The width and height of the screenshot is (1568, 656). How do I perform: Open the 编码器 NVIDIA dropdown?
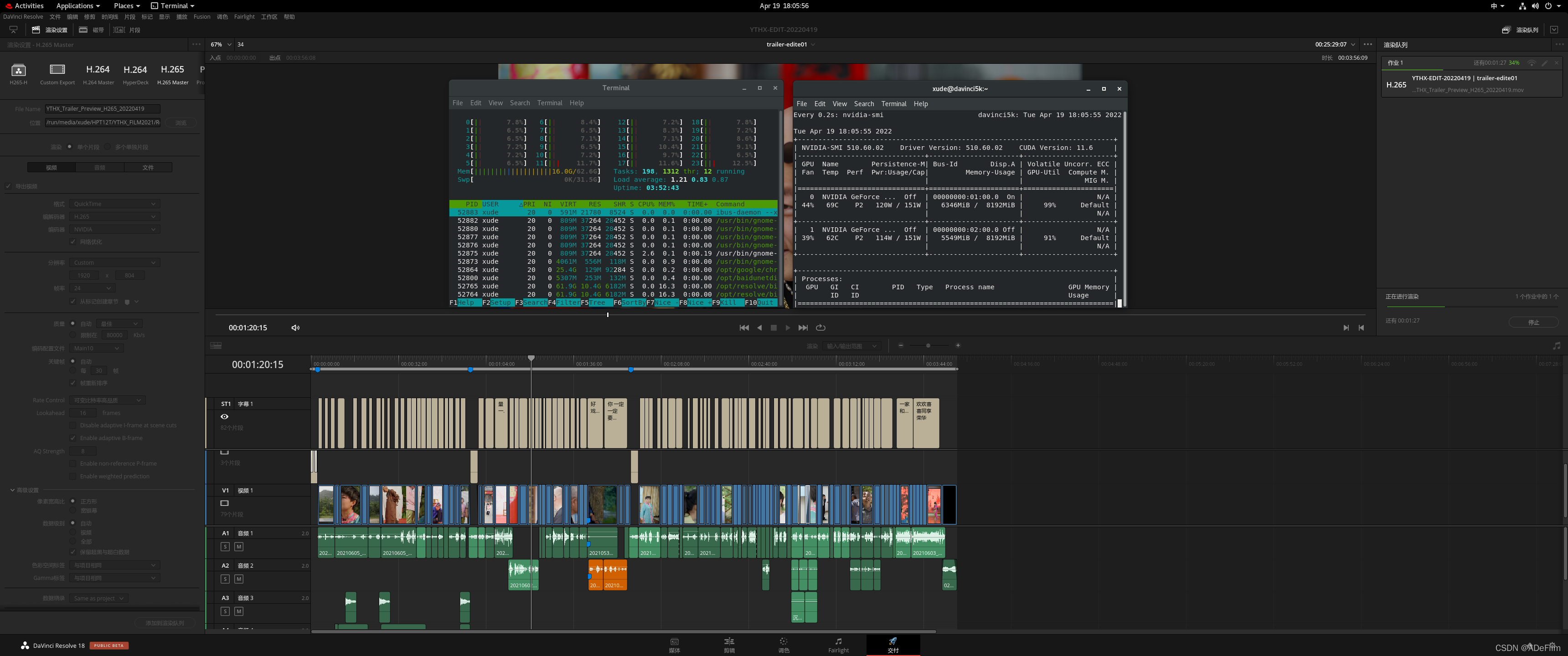(x=114, y=230)
